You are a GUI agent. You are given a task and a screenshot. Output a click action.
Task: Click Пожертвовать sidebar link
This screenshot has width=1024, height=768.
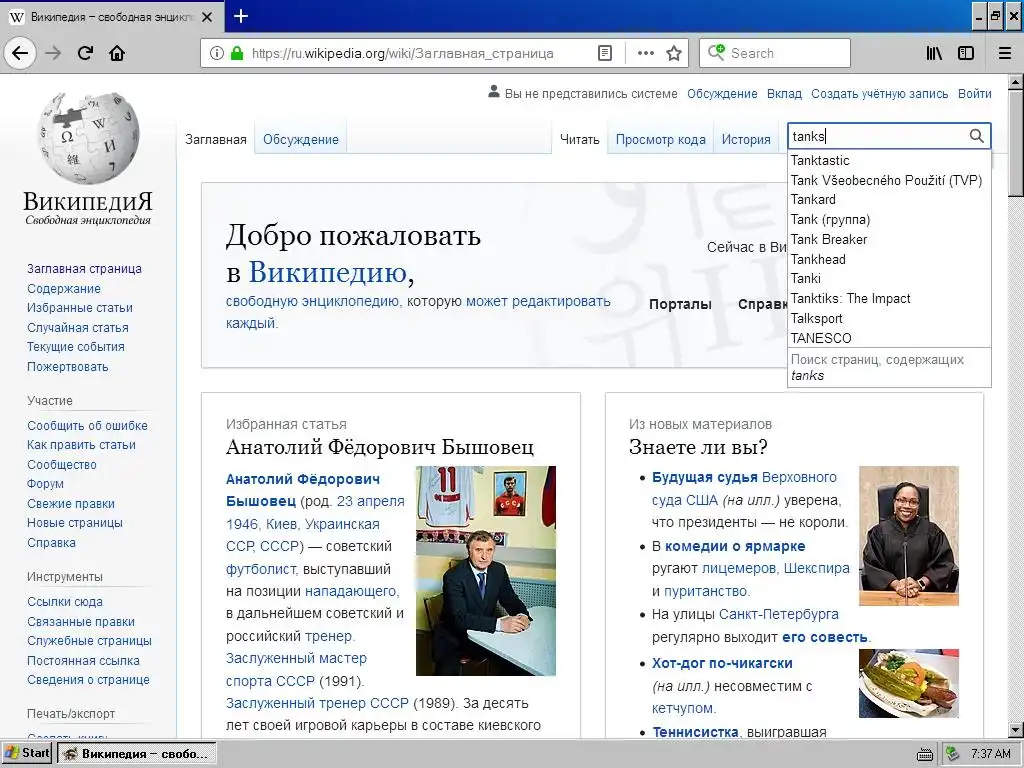tap(67, 366)
